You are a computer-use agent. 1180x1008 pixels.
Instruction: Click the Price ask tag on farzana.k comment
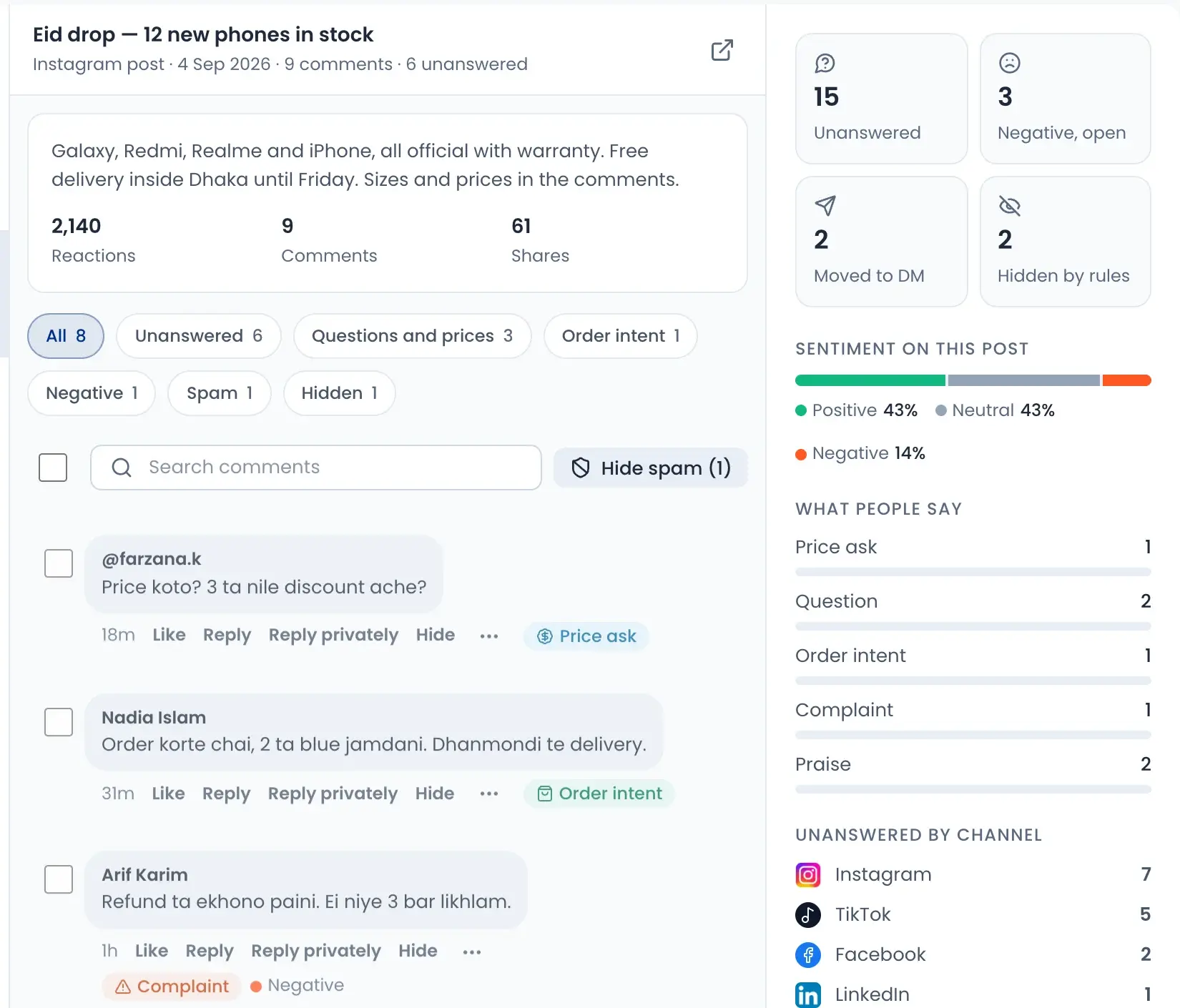pos(586,636)
